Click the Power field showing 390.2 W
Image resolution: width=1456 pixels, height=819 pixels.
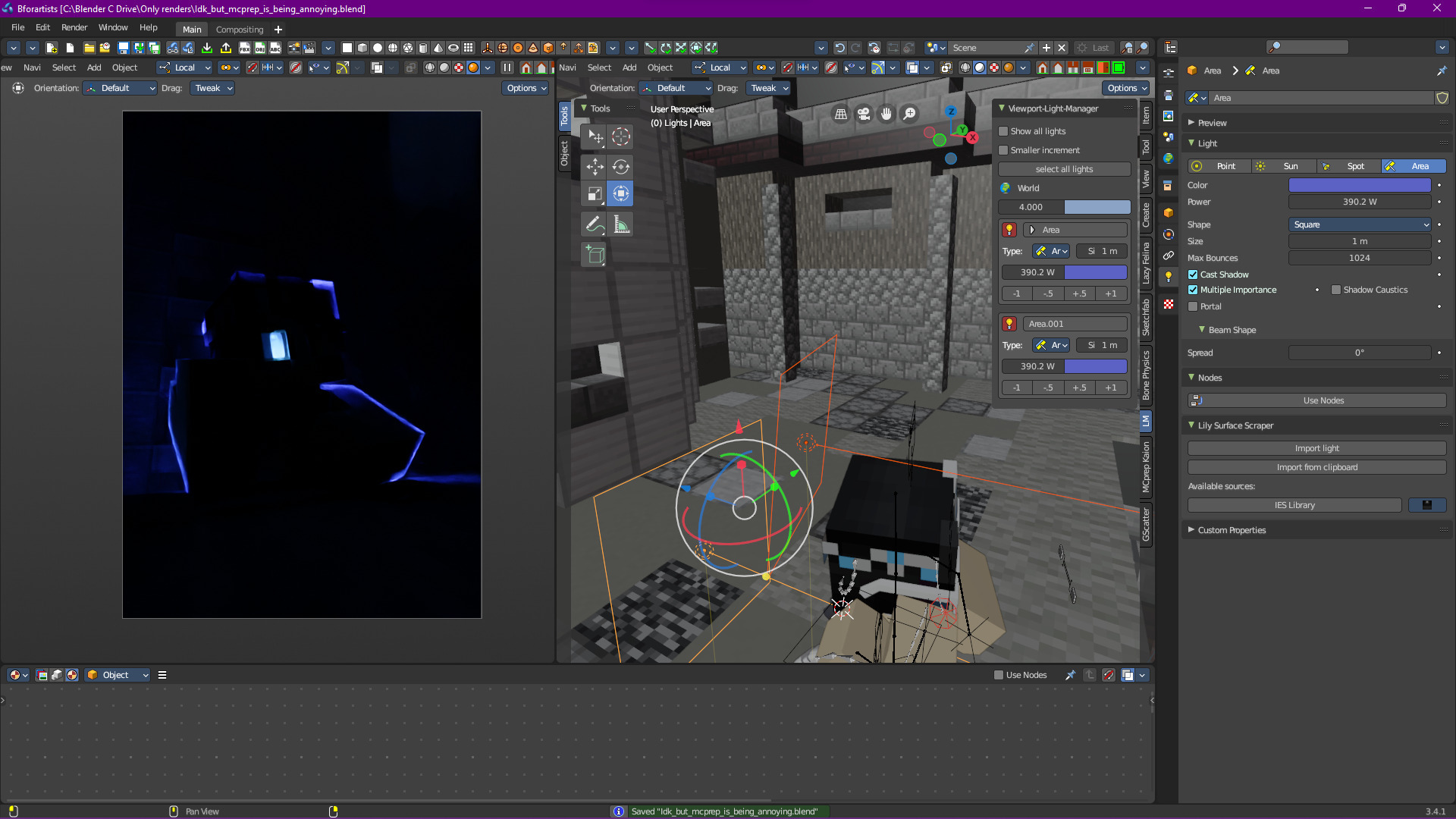[x=1360, y=202]
